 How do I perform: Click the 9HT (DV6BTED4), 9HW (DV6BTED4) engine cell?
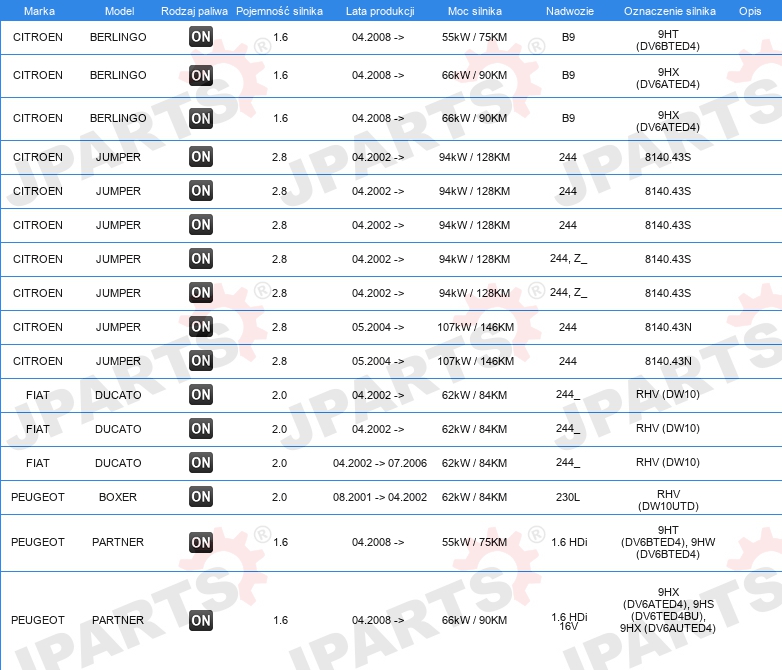[668, 542]
